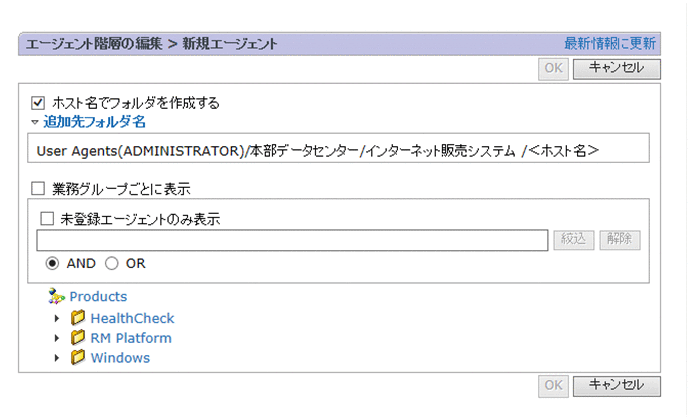Screen dimensions: 691x420
Task: Click the bottom OK button
Action: (554, 387)
